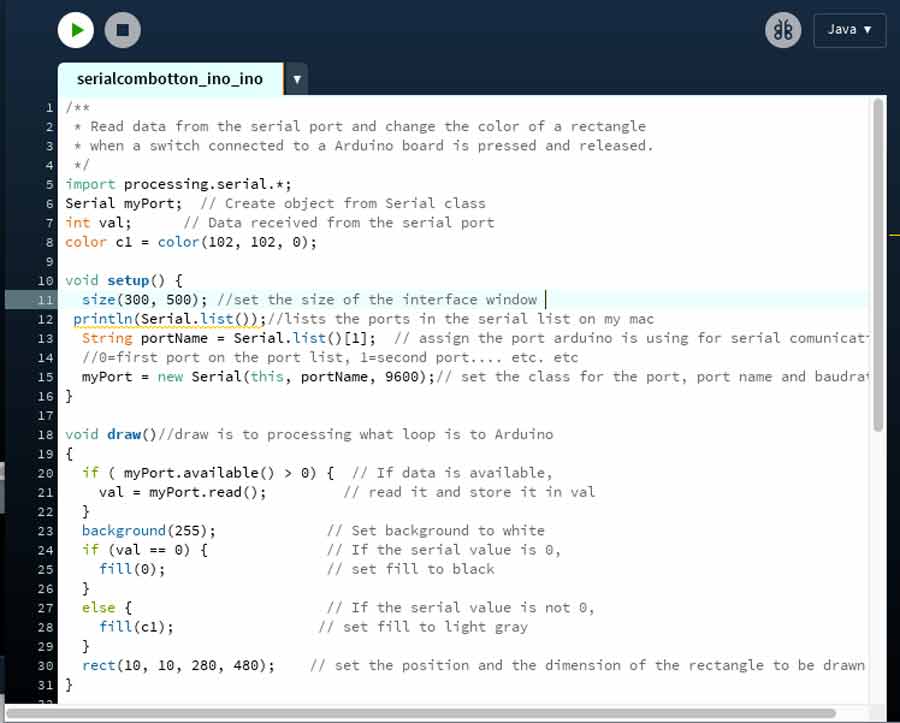This screenshot has height=723, width=900.
Task: Click highlighted line number 11 in gutter
Action: [x=46, y=300]
